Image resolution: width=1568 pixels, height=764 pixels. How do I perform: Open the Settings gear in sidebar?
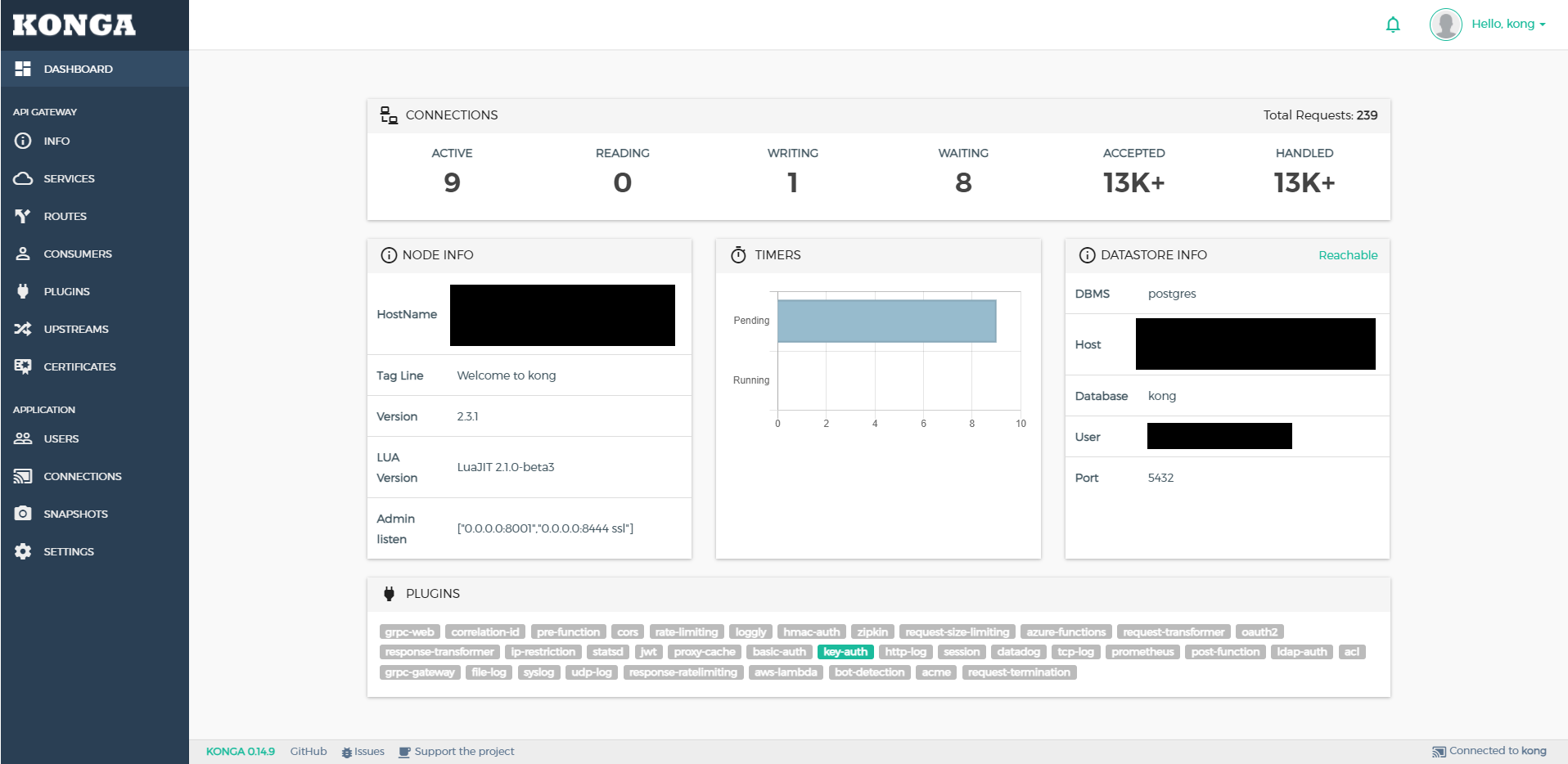click(23, 551)
